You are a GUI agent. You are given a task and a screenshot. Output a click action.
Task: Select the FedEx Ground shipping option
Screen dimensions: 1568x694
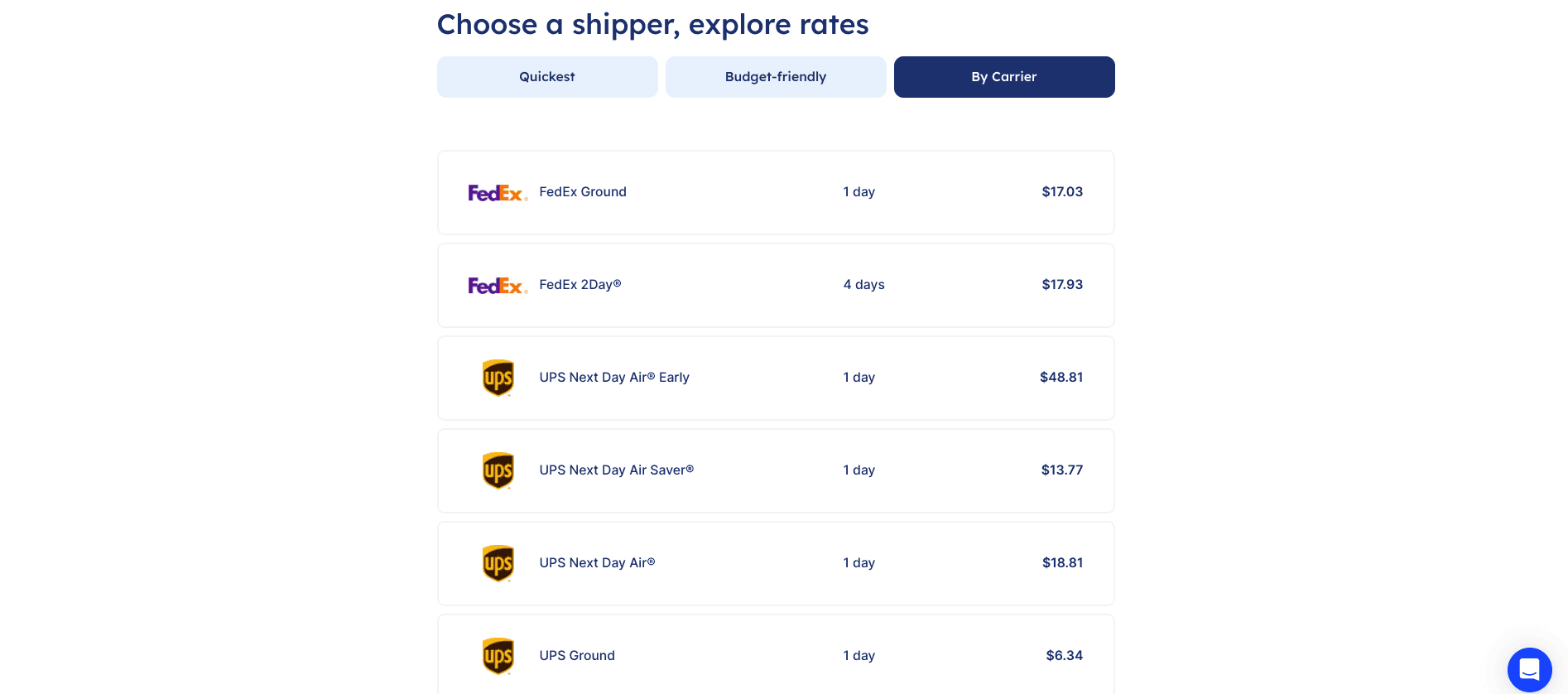coord(776,192)
